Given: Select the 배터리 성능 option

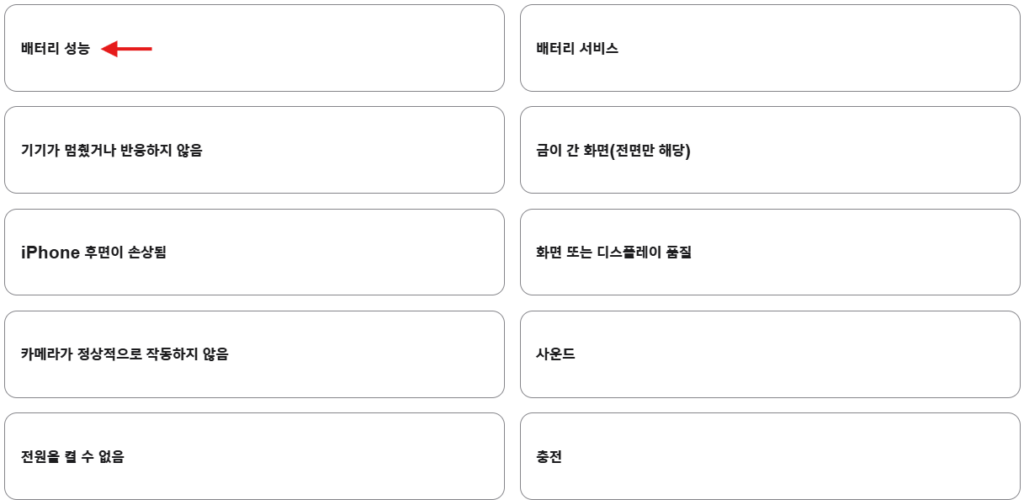Looking at the screenshot, I should pyautogui.click(x=55, y=48).
